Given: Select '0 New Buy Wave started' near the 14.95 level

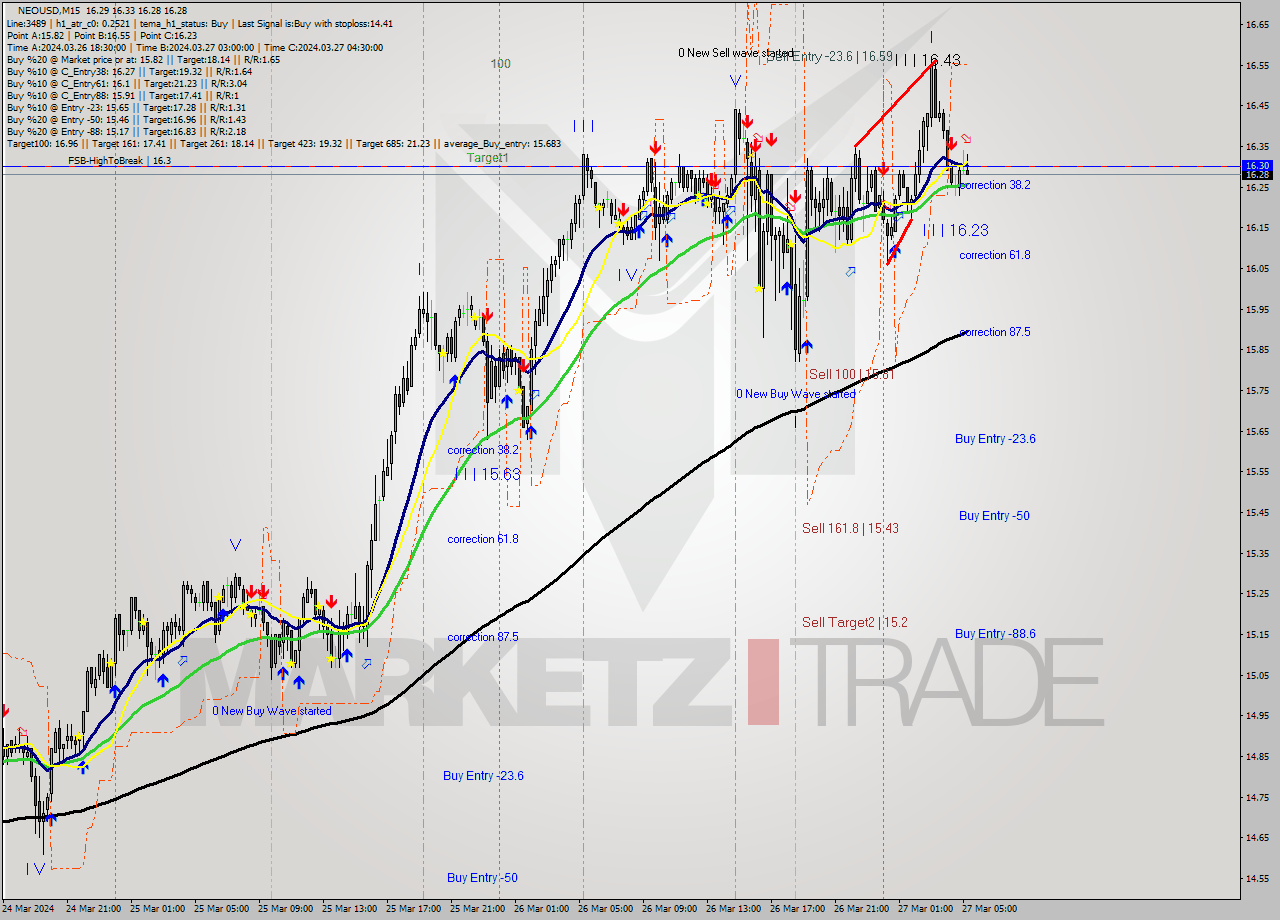Looking at the screenshot, I should coord(271,711).
